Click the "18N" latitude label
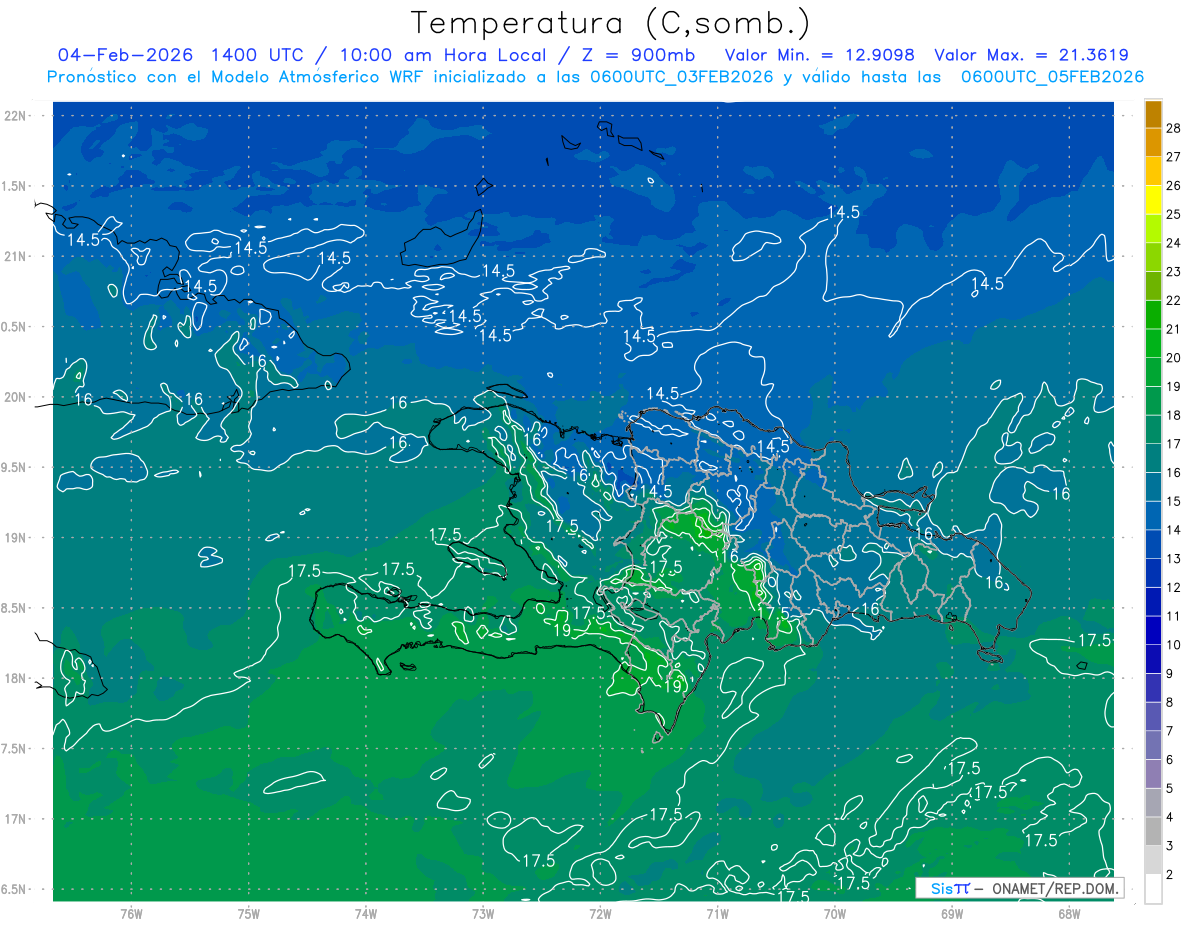Screen dimensions: 1200x927 tap(17, 678)
